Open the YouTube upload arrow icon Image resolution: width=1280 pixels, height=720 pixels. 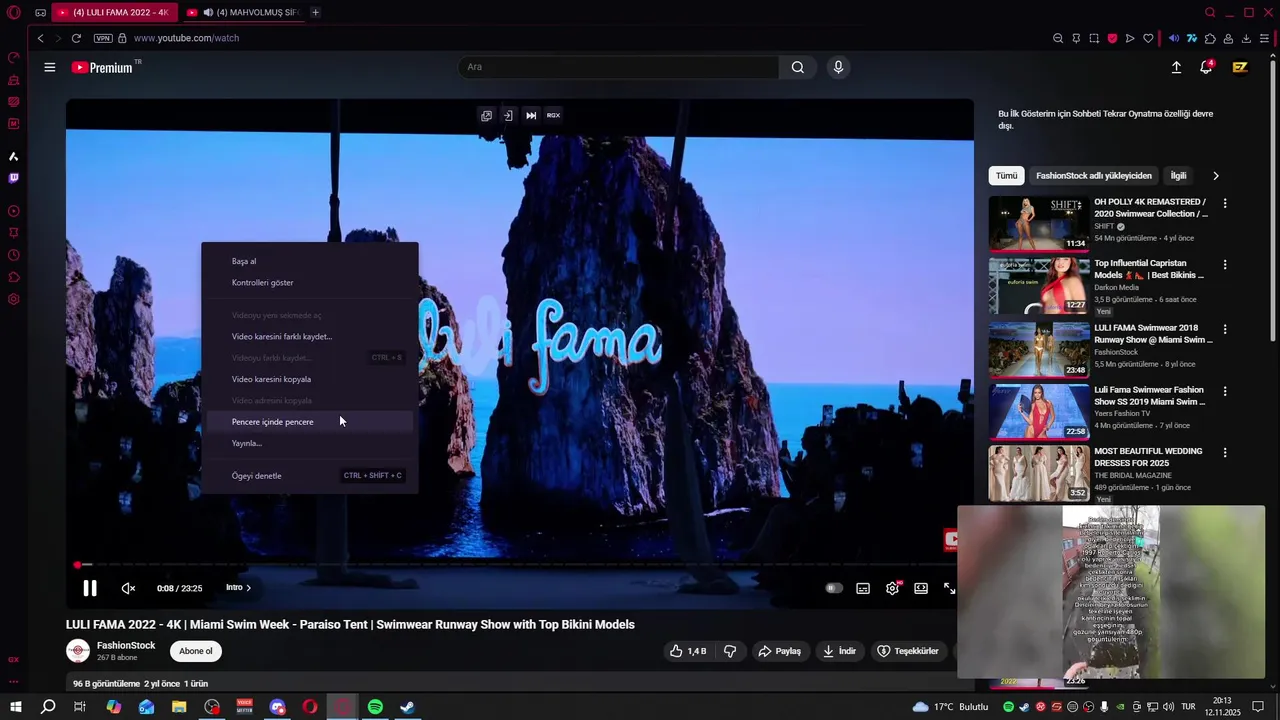[x=1176, y=67]
